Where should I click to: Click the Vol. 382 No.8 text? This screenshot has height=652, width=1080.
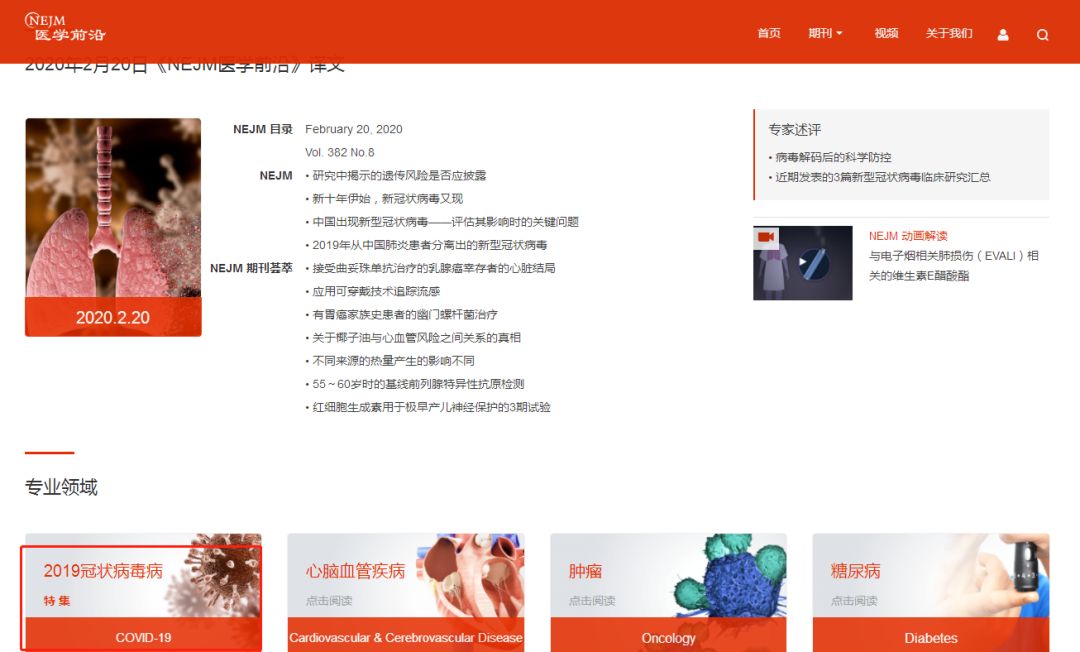click(x=340, y=152)
